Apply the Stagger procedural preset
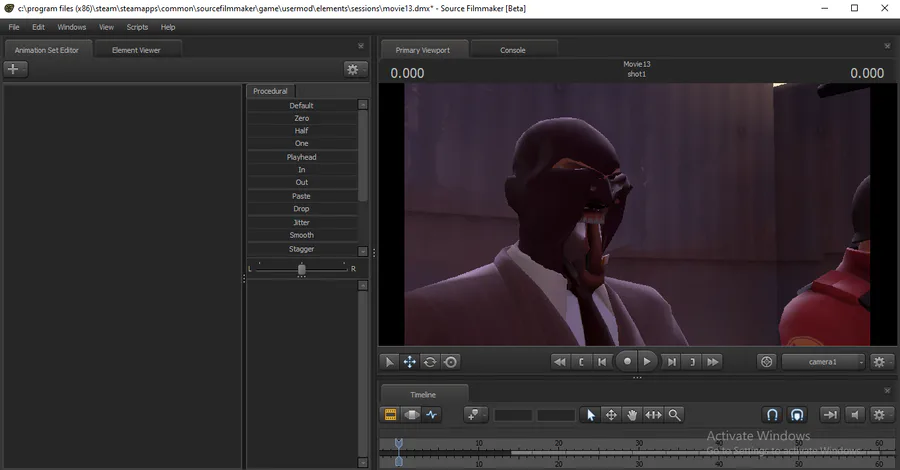This screenshot has width=900, height=470. pos(302,249)
